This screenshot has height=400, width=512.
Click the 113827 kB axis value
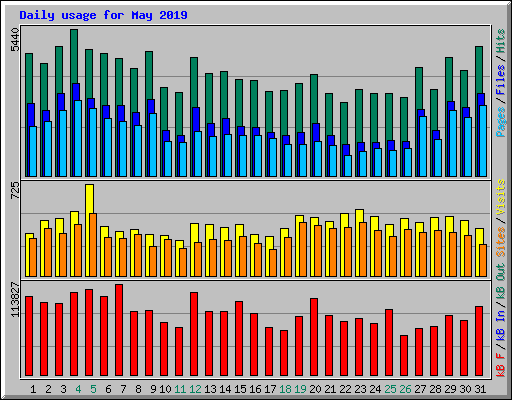[x=15, y=300]
